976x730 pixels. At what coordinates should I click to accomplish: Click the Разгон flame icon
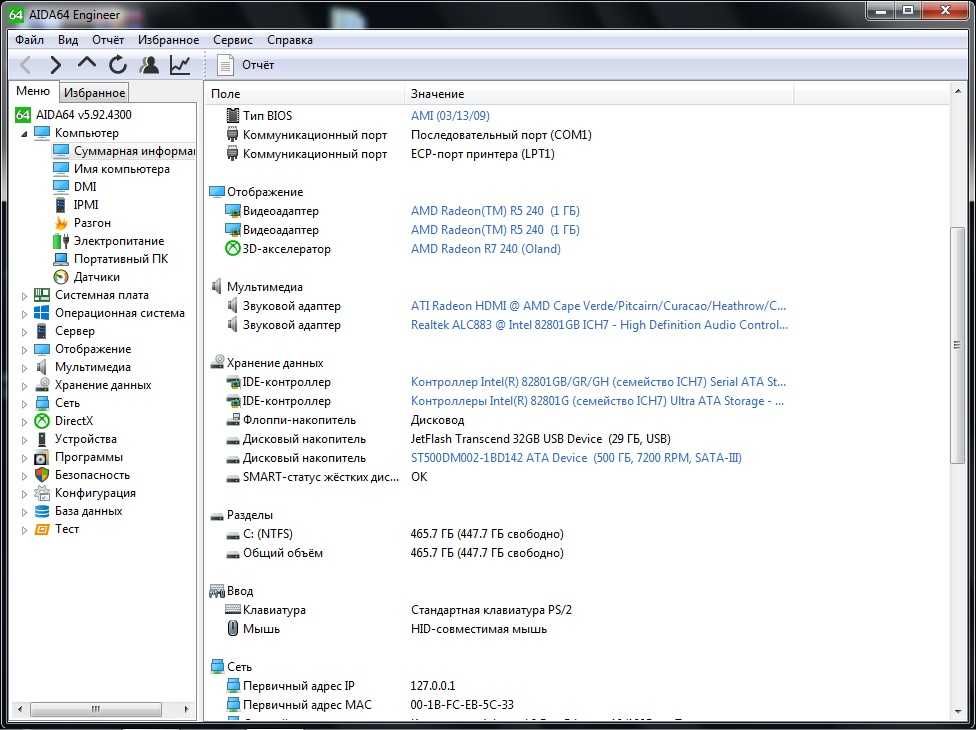[60, 223]
